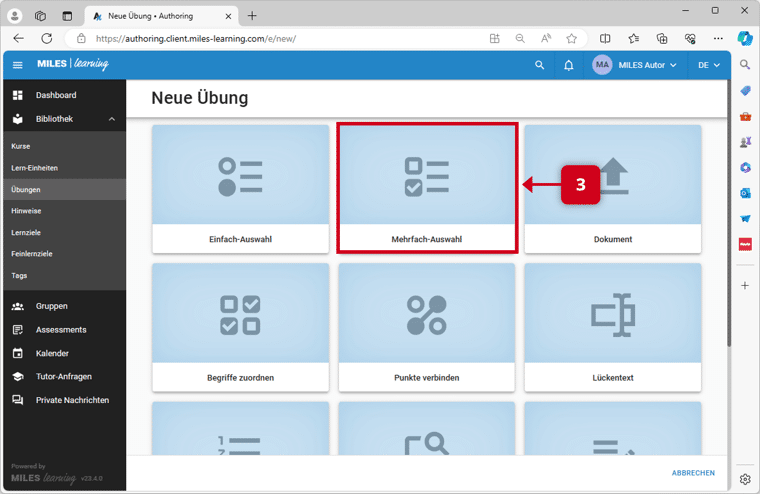The width and height of the screenshot is (760, 494).
Task: Select the Lückentext exercise card
Action: click(x=612, y=327)
